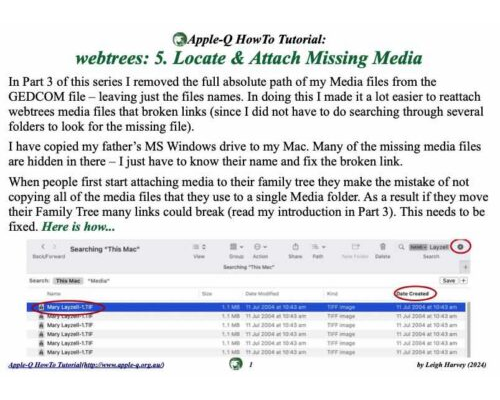The width and height of the screenshot is (500, 400).
Task: Click the file icon of the highlighted row
Action: 41,307
